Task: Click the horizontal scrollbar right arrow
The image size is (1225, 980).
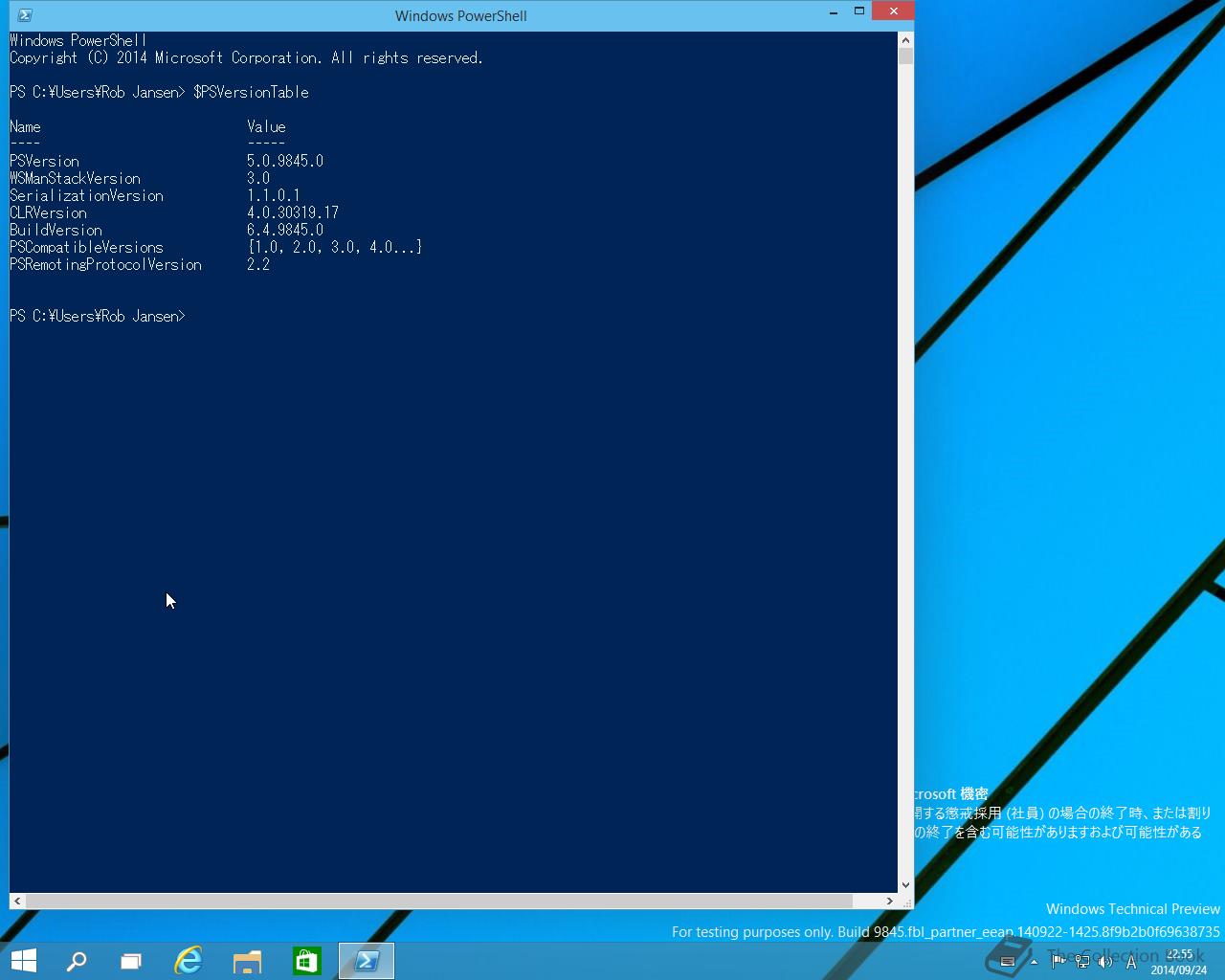Action: coord(890,902)
